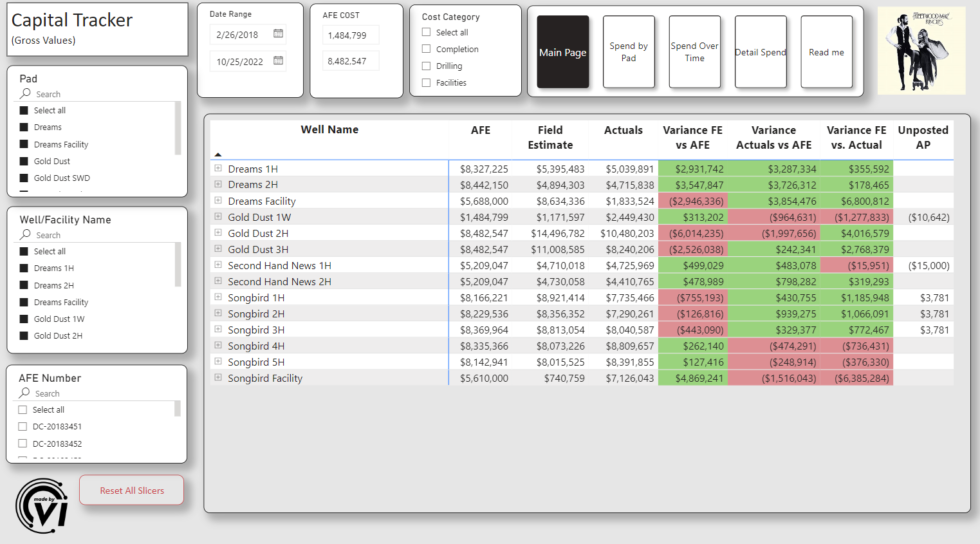The height and width of the screenshot is (544, 980).
Task: Expand the Gold Dust 2H row
Action: pyautogui.click(x=217, y=233)
